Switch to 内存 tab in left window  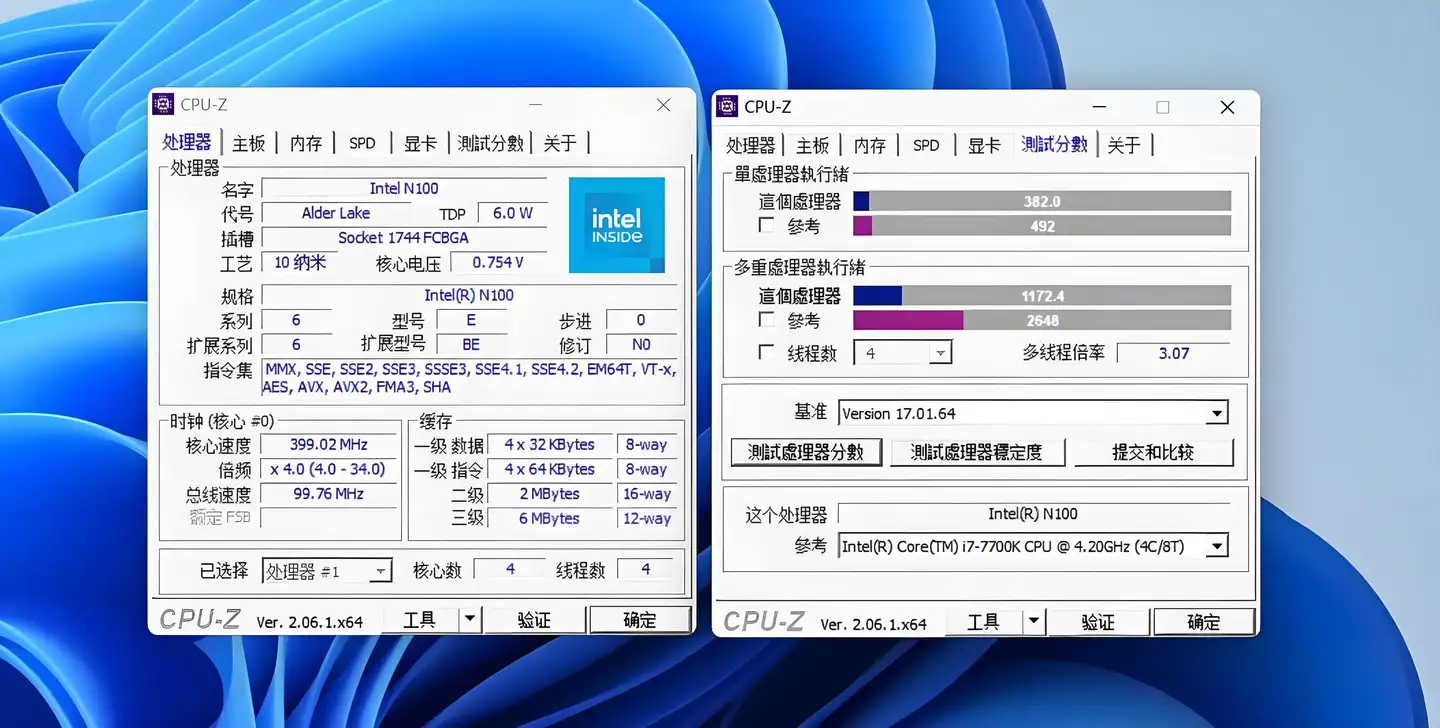(x=306, y=143)
